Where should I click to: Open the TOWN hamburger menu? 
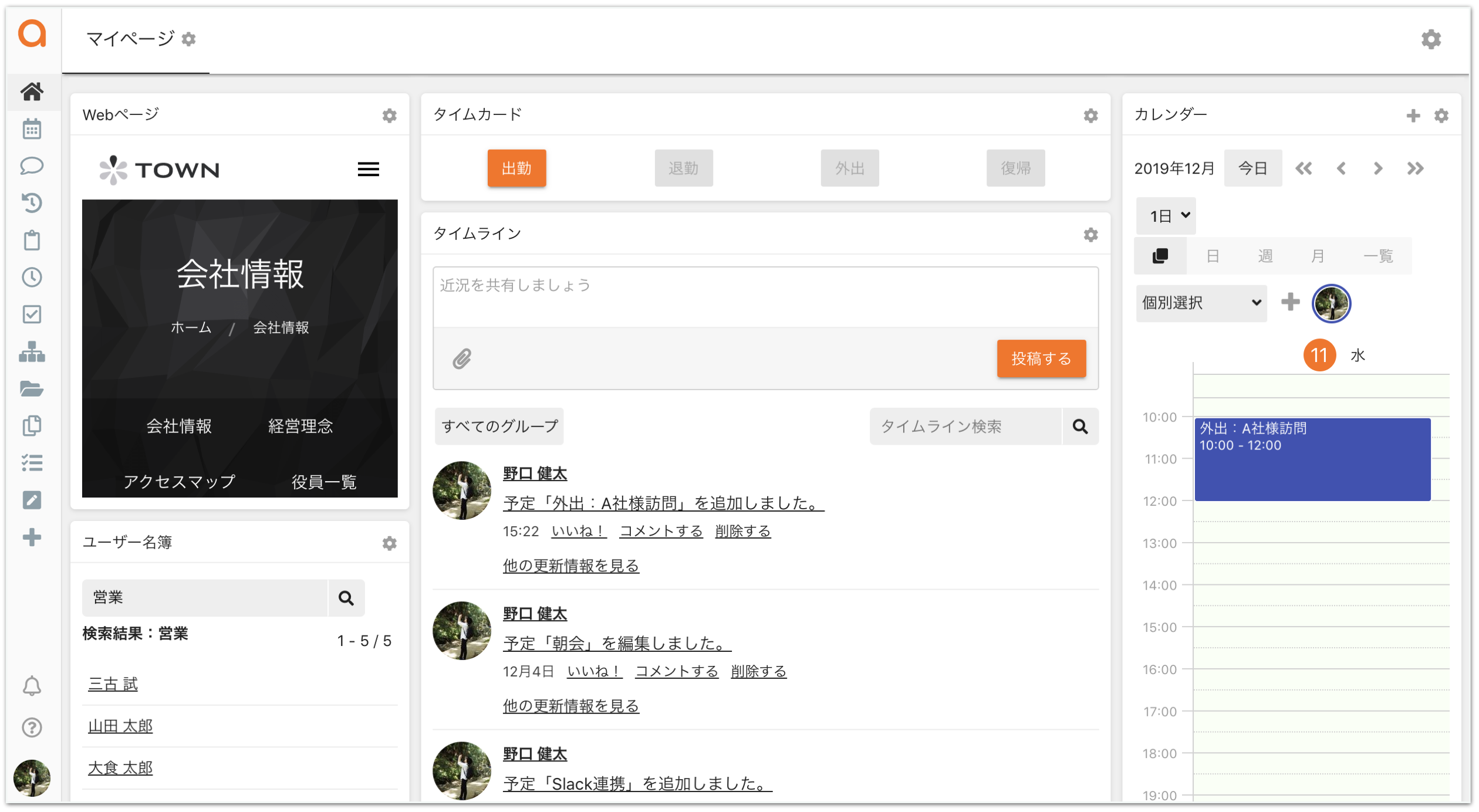[369, 170]
